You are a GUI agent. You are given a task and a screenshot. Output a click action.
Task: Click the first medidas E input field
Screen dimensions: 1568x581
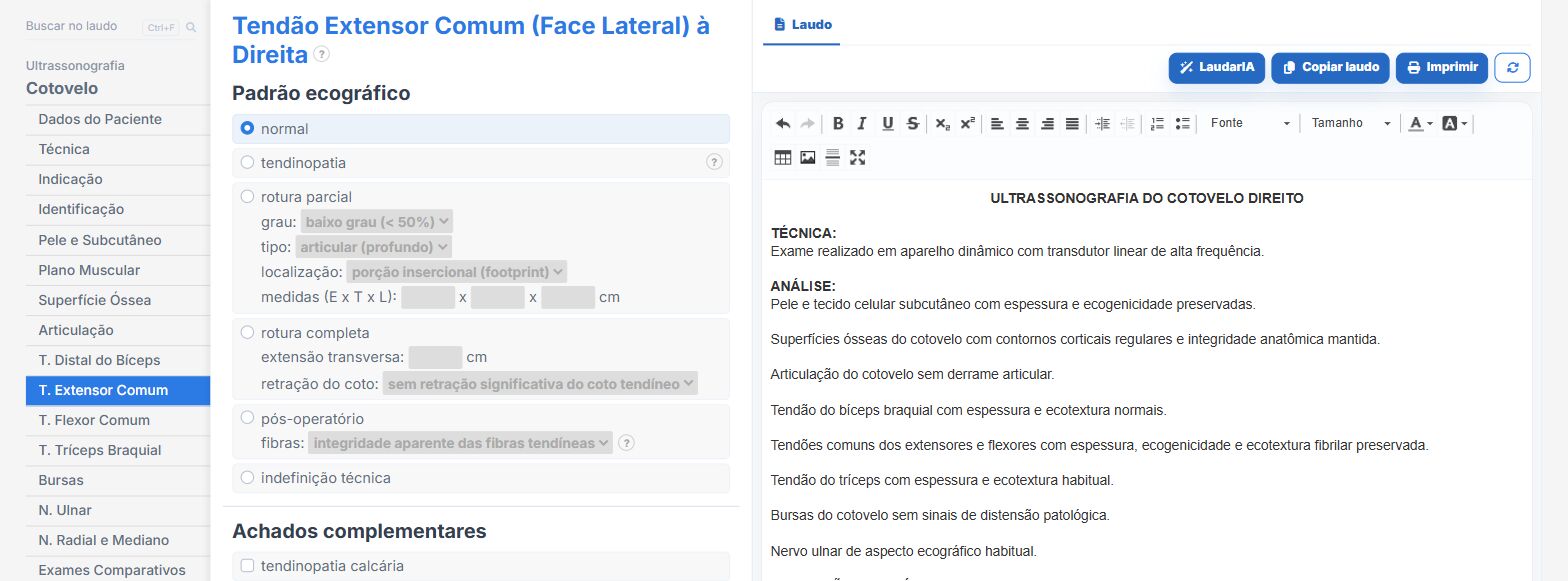coord(428,297)
